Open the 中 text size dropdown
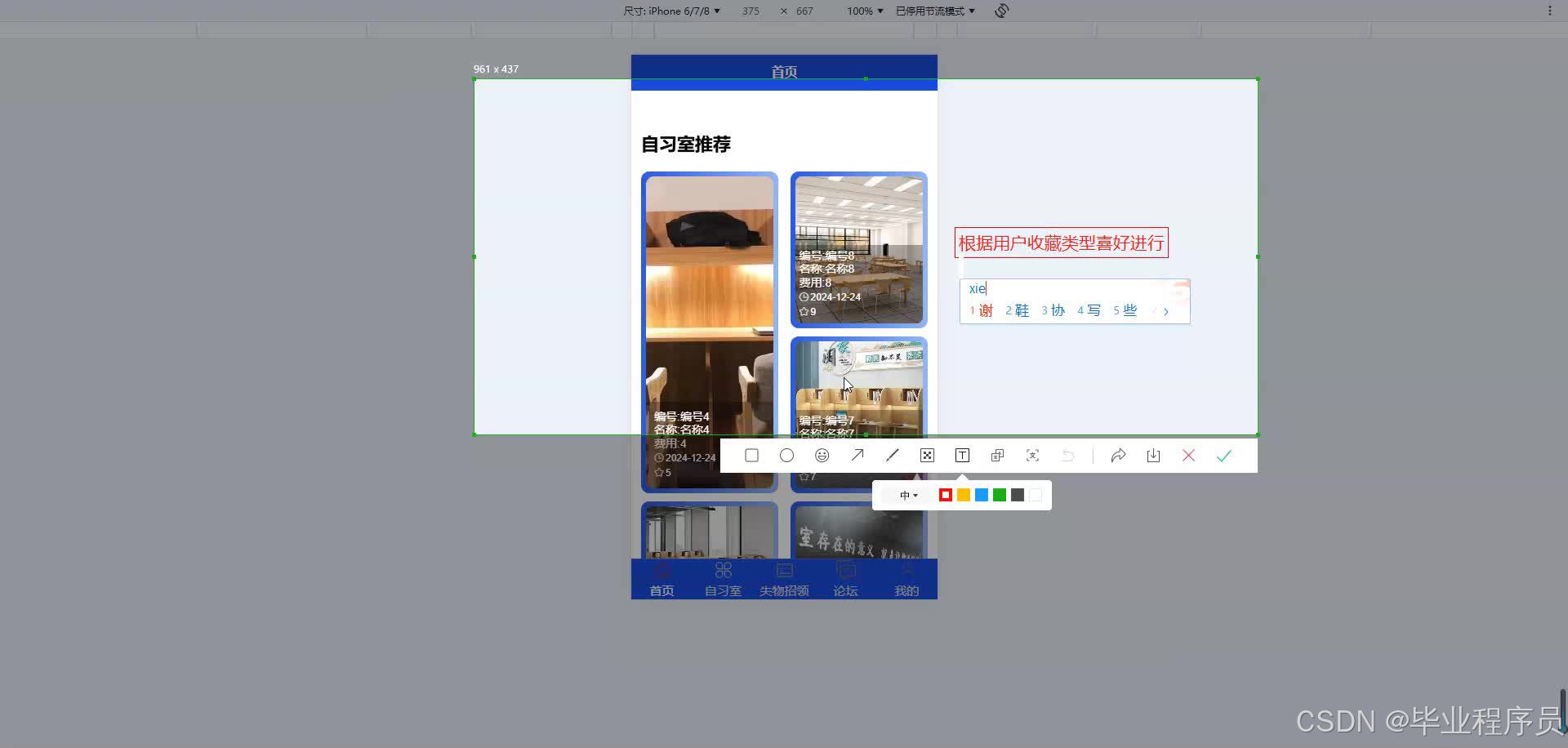 [x=906, y=495]
